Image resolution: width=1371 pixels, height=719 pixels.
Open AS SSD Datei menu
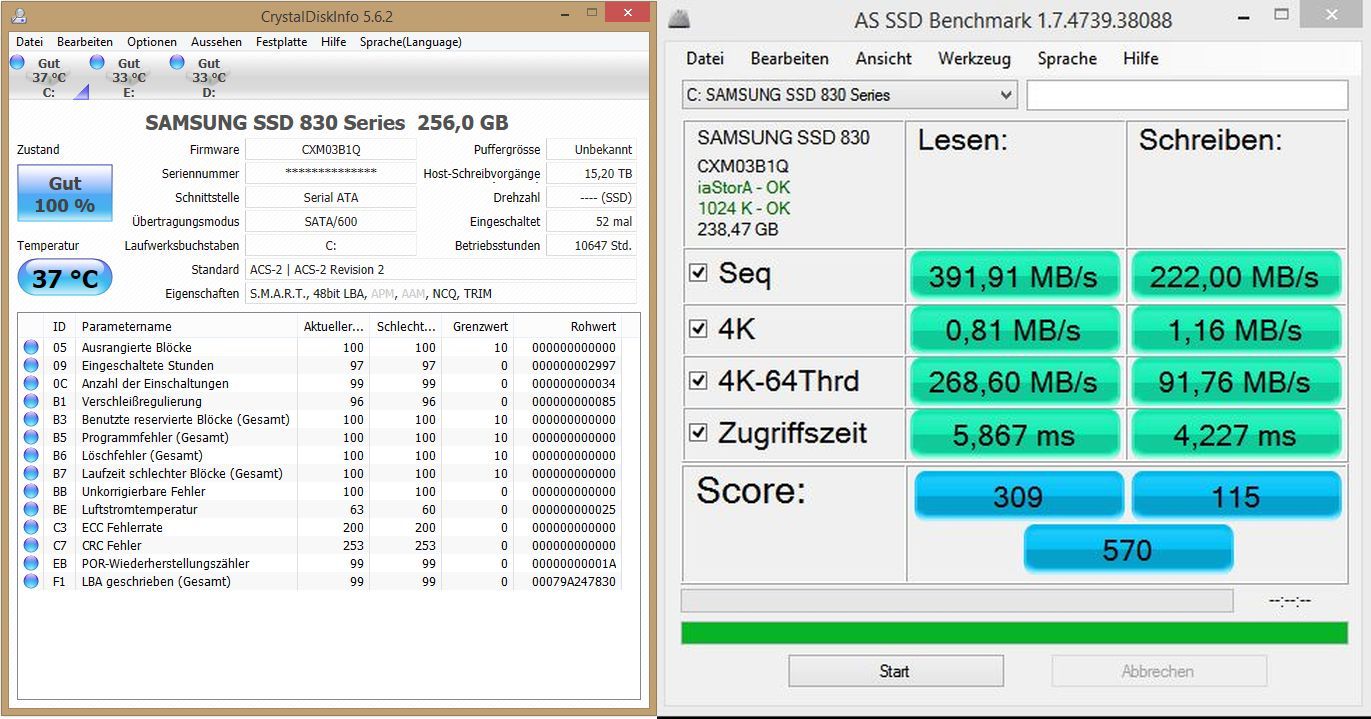tap(705, 59)
